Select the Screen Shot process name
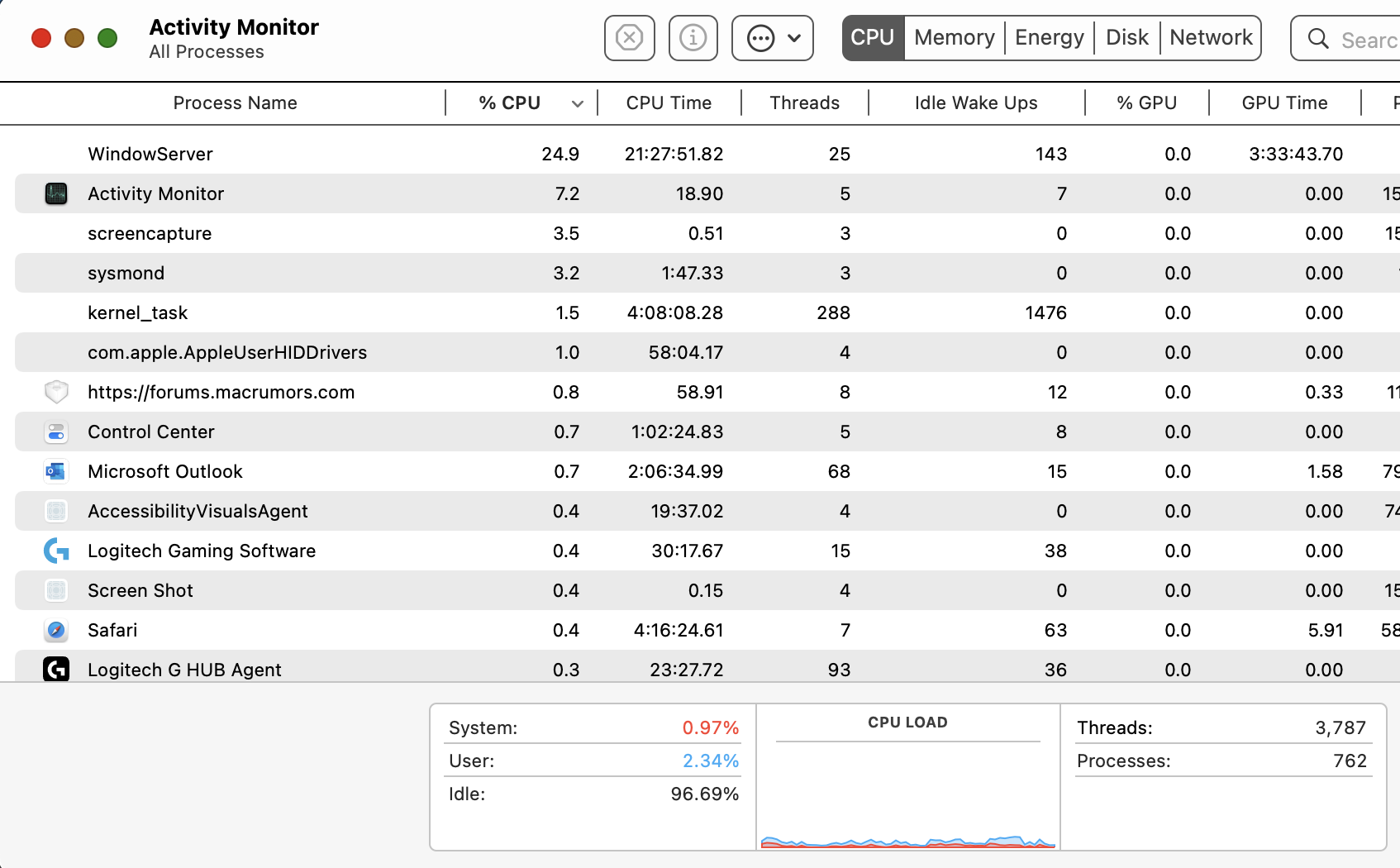1400x868 pixels. 140,590
